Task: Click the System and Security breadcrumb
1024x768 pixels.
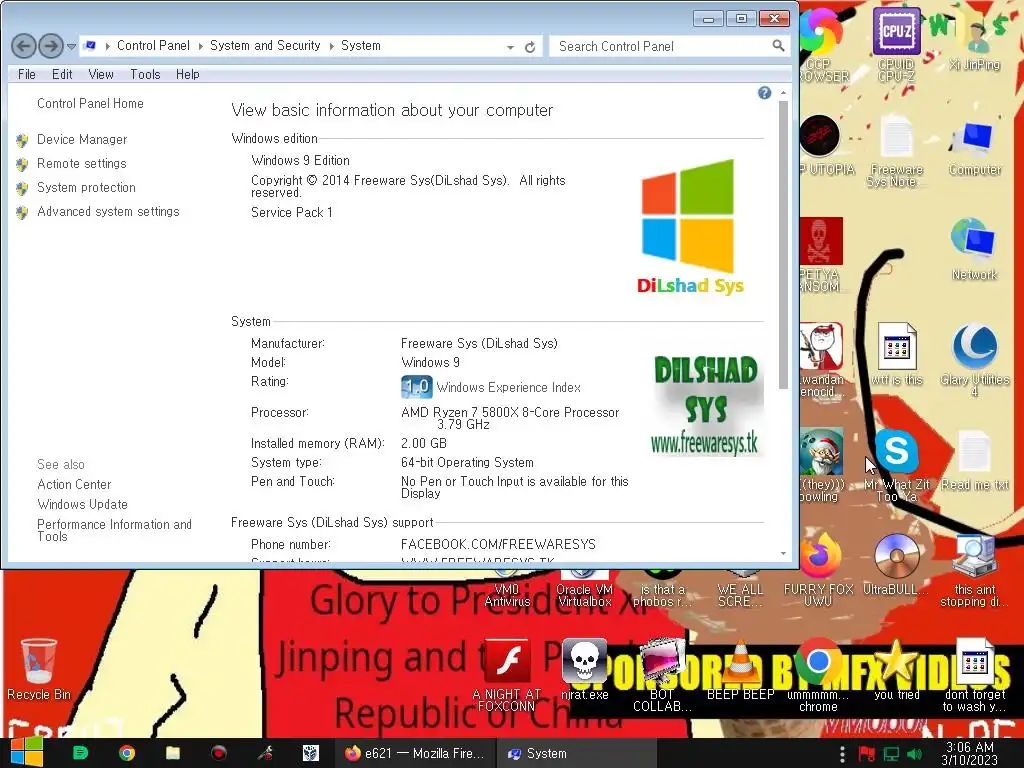Action: [265, 46]
